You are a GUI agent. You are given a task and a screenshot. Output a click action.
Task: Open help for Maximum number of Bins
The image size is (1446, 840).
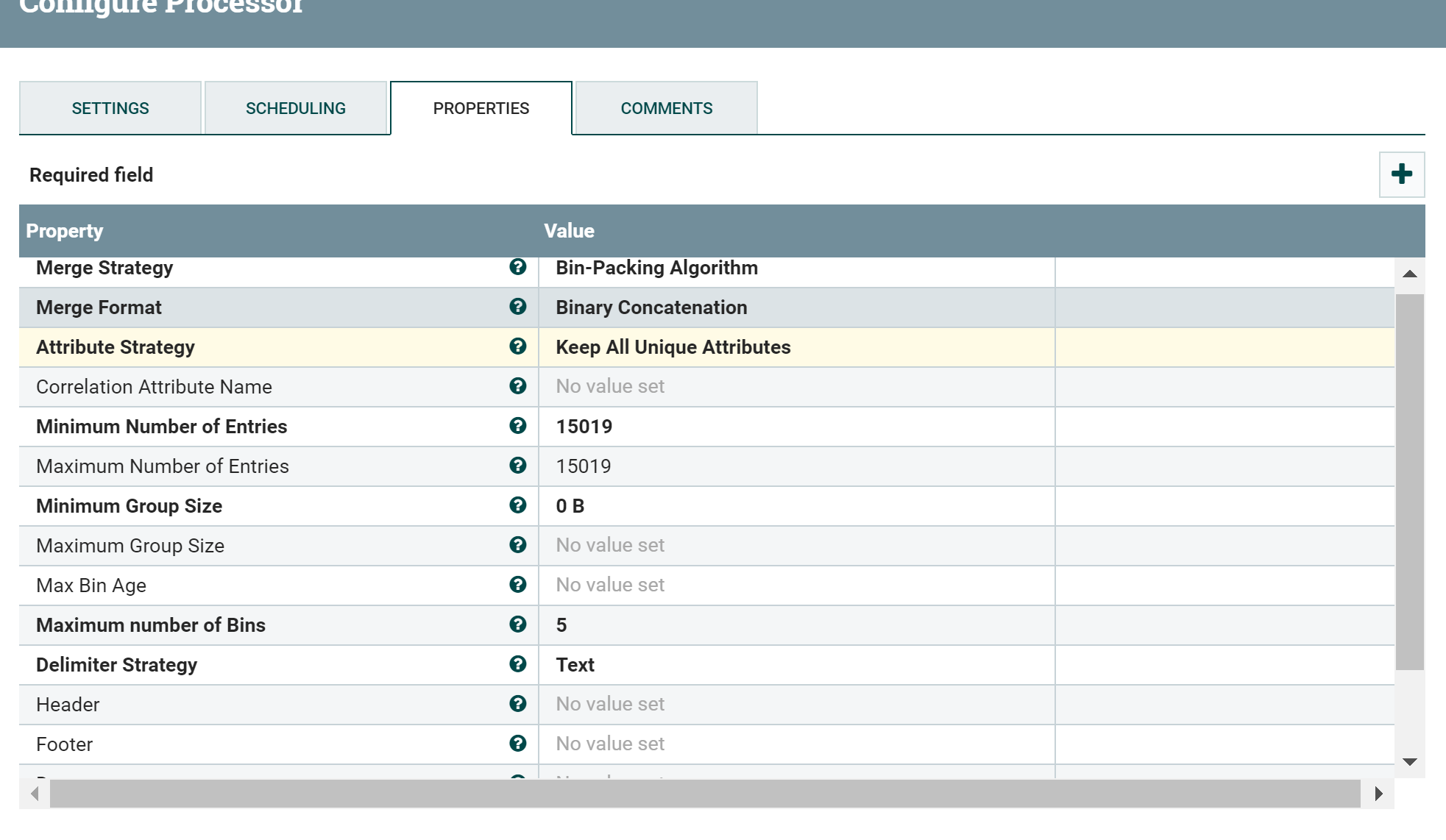[x=519, y=624]
